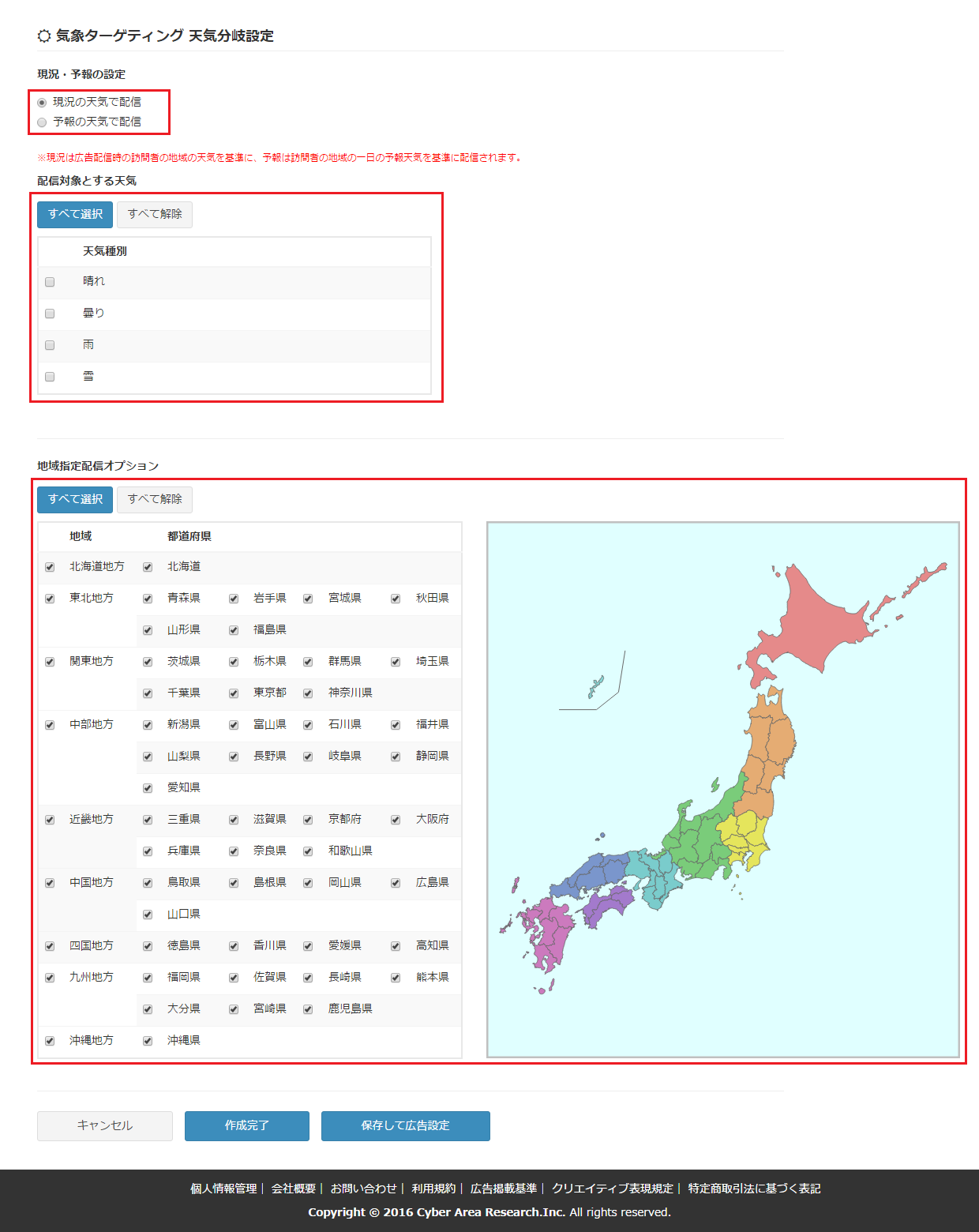The width and height of the screenshot is (979, 1232).
Task: Open the 広告掲載基準 footer link
Action: (504, 1189)
